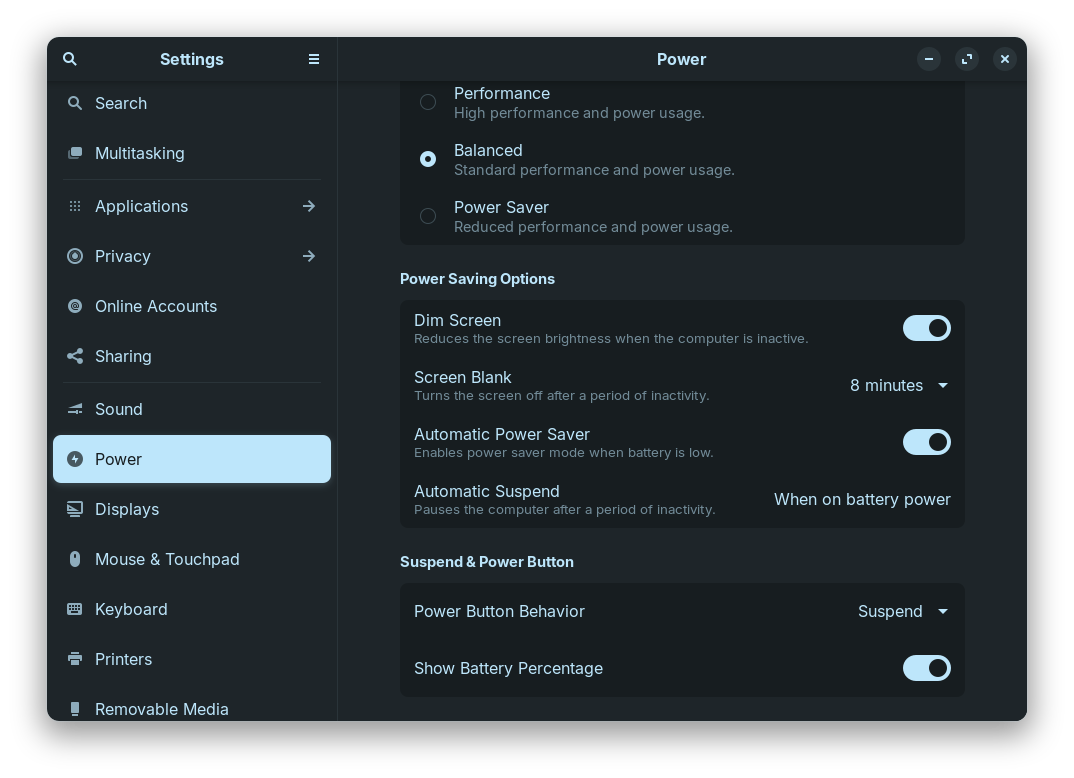Go to Displays settings
Screen dimensions: 1074x778
tap(192, 509)
